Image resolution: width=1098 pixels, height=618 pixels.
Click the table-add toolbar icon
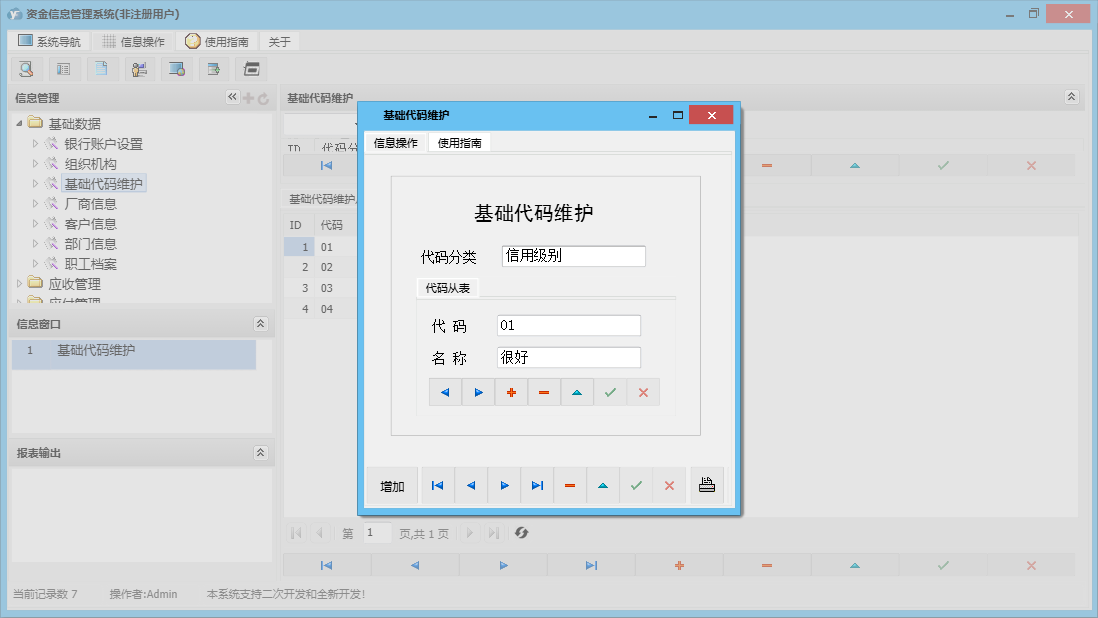click(214, 68)
